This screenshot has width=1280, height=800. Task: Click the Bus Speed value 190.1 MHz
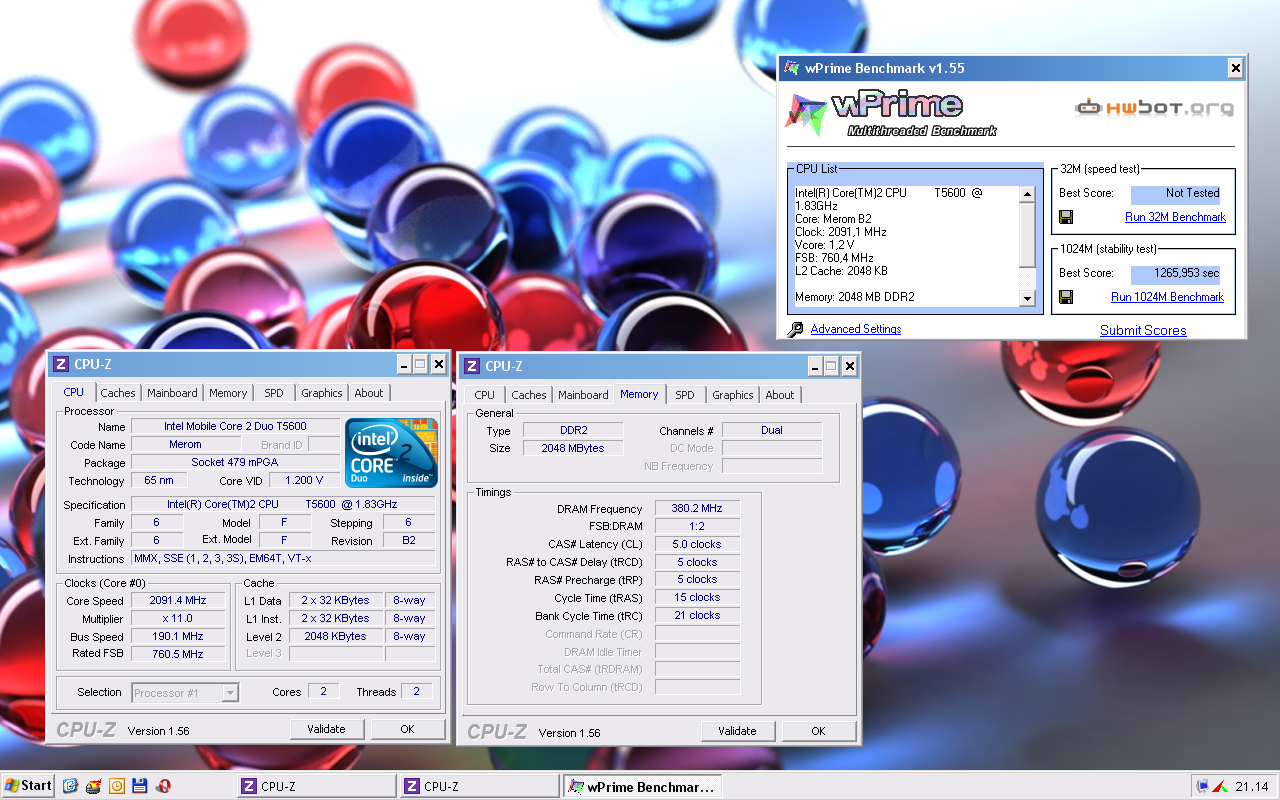click(x=178, y=637)
